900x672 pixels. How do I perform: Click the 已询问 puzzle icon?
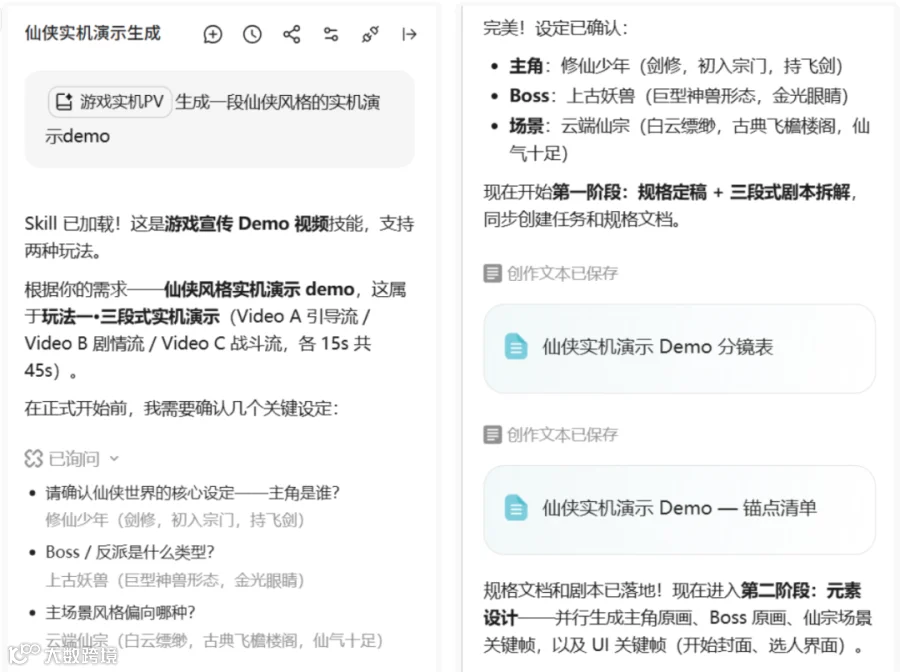[33, 459]
